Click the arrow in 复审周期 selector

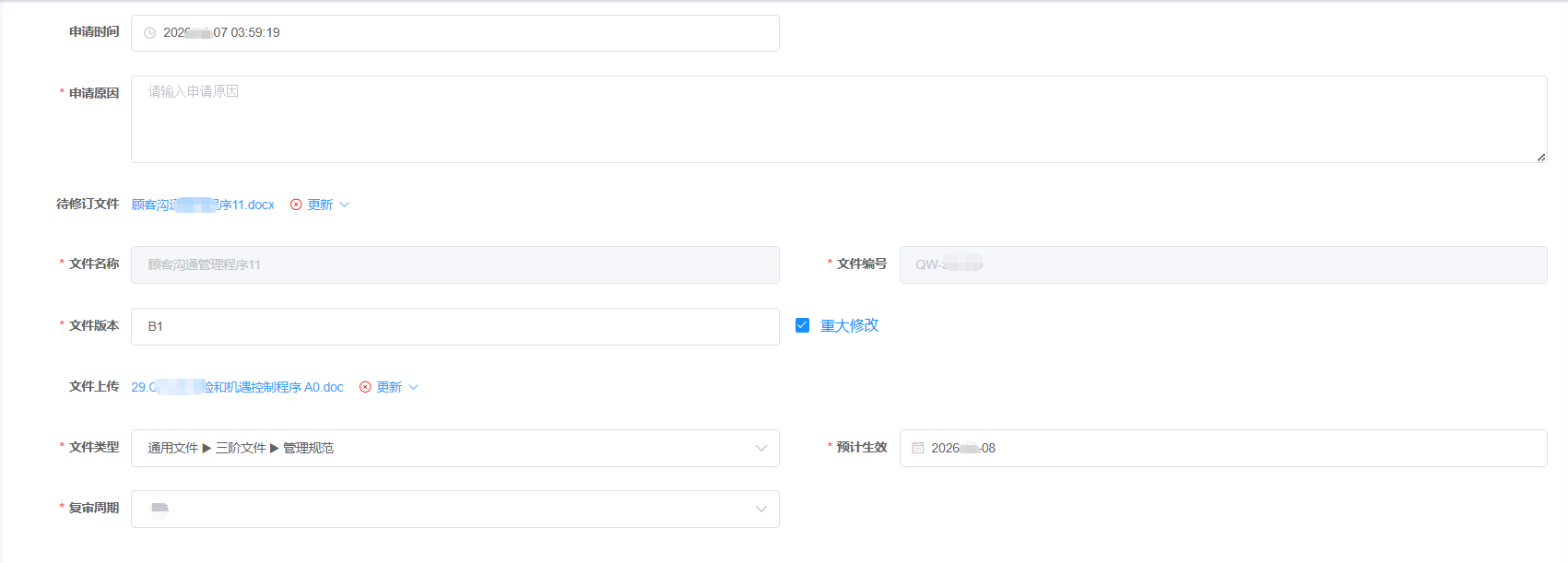pyautogui.click(x=761, y=509)
